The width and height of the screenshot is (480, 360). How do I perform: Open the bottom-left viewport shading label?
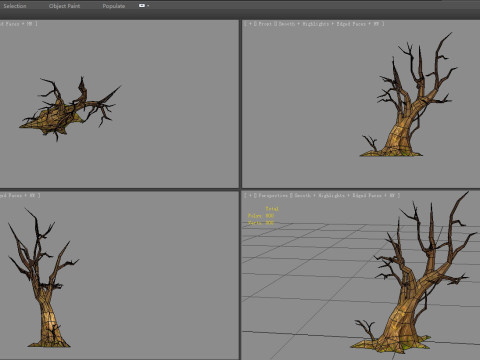coord(19,196)
